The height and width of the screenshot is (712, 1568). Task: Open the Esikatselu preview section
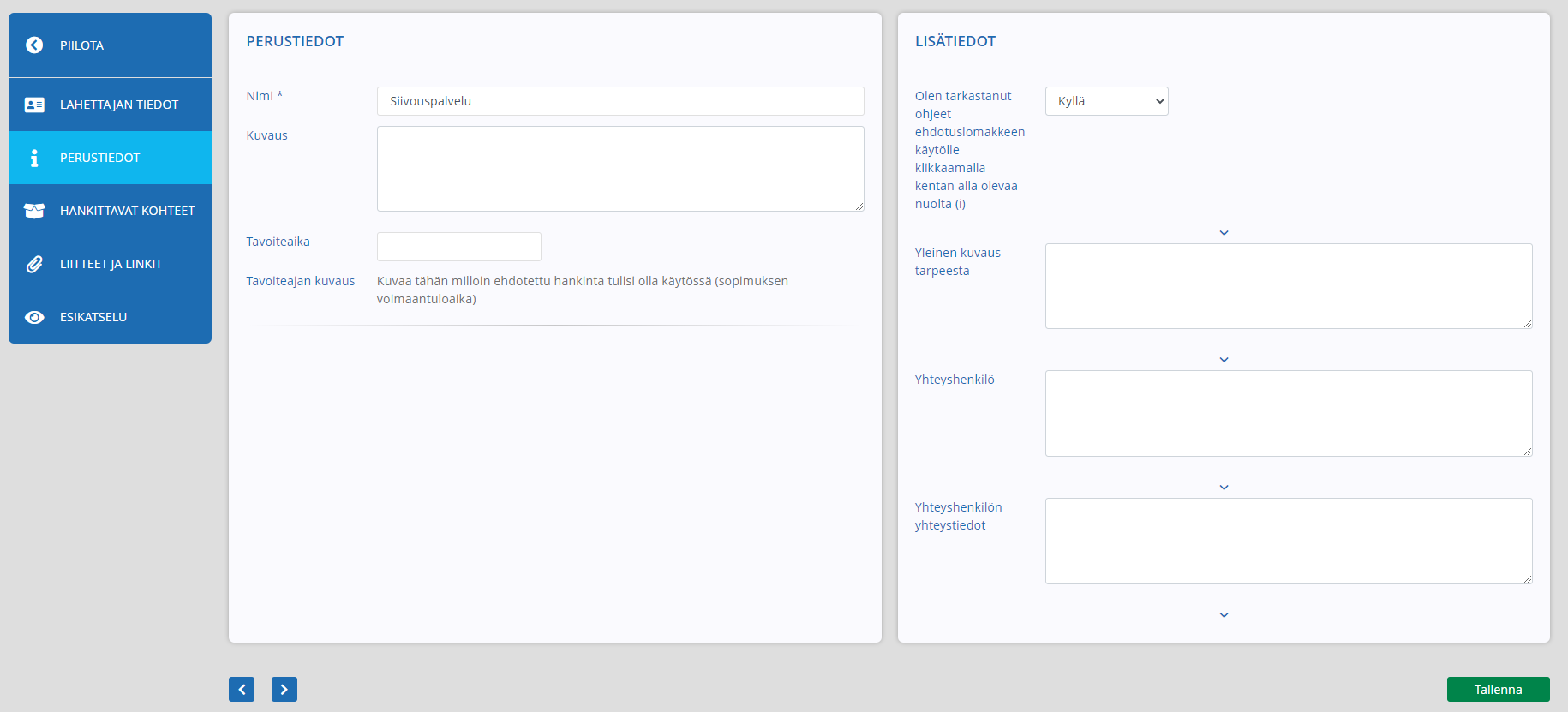(110, 317)
